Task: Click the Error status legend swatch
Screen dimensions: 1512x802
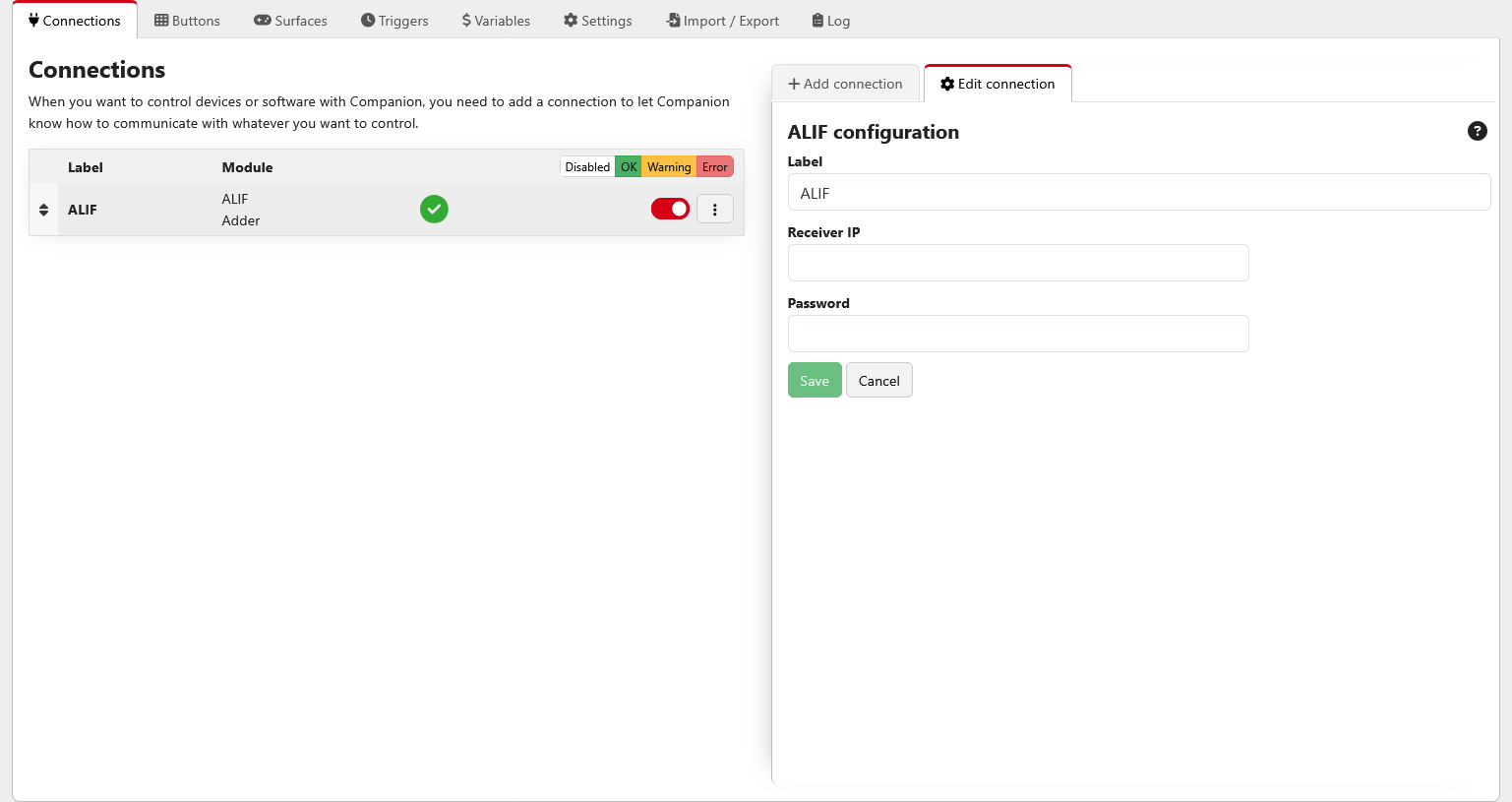Action: [x=714, y=167]
